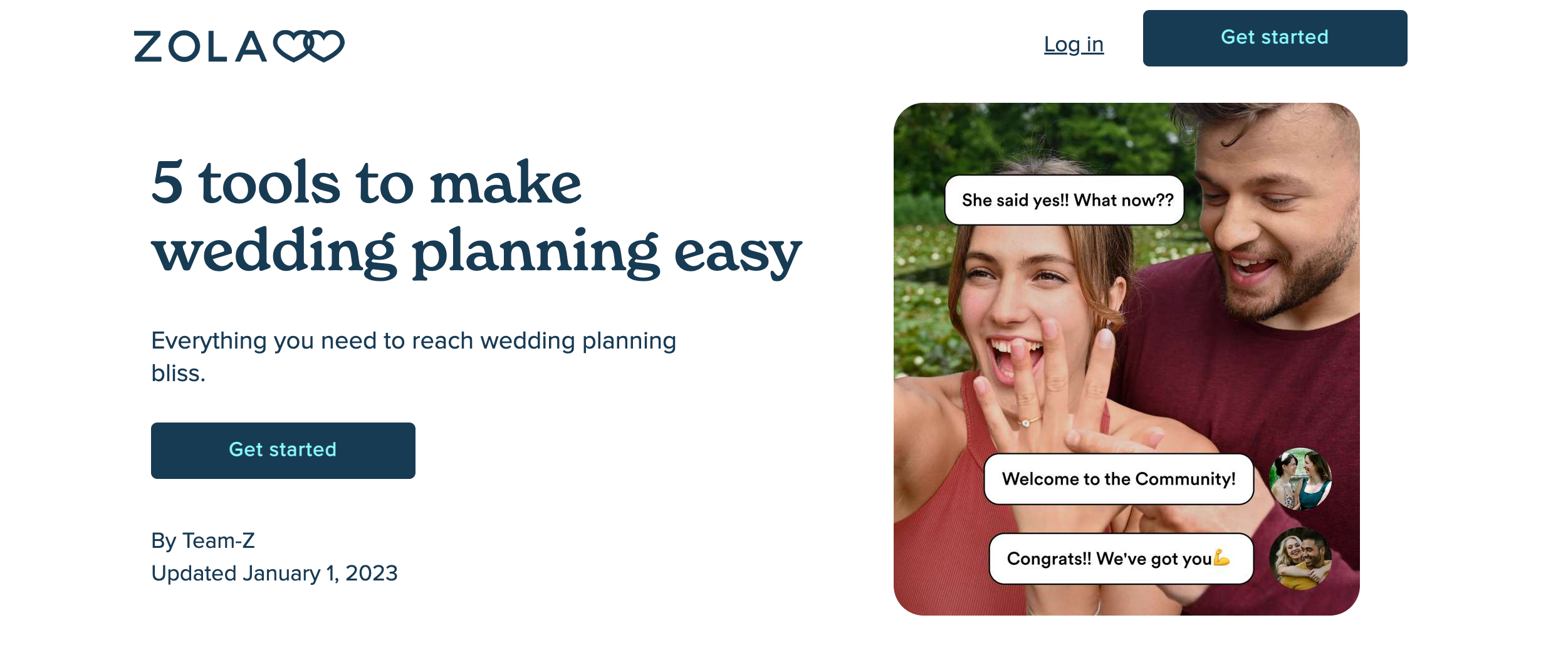Click the 'Welcome to the Community!' bubble
The width and height of the screenshot is (1568, 672).
[1119, 479]
